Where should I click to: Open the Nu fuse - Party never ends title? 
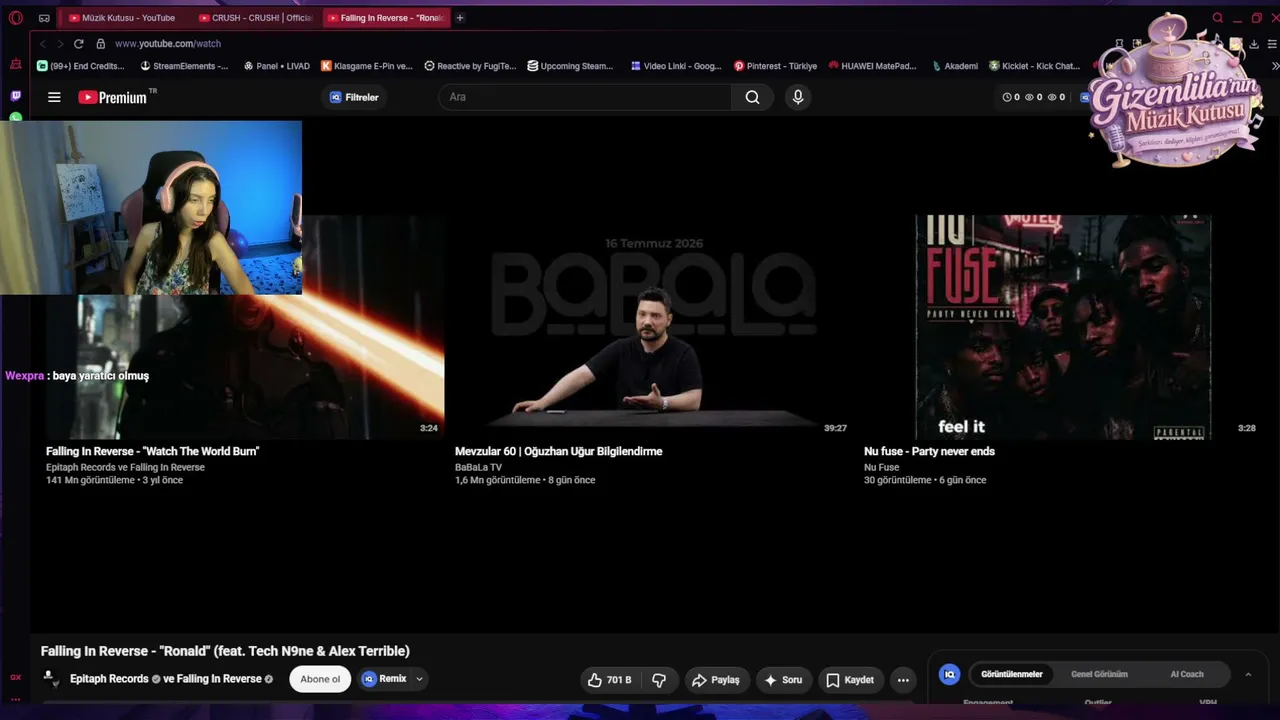929,451
